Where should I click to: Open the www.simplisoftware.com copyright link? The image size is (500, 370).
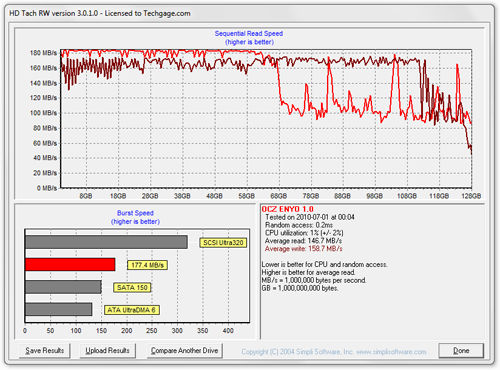pyautogui.click(x=391, y=352)
